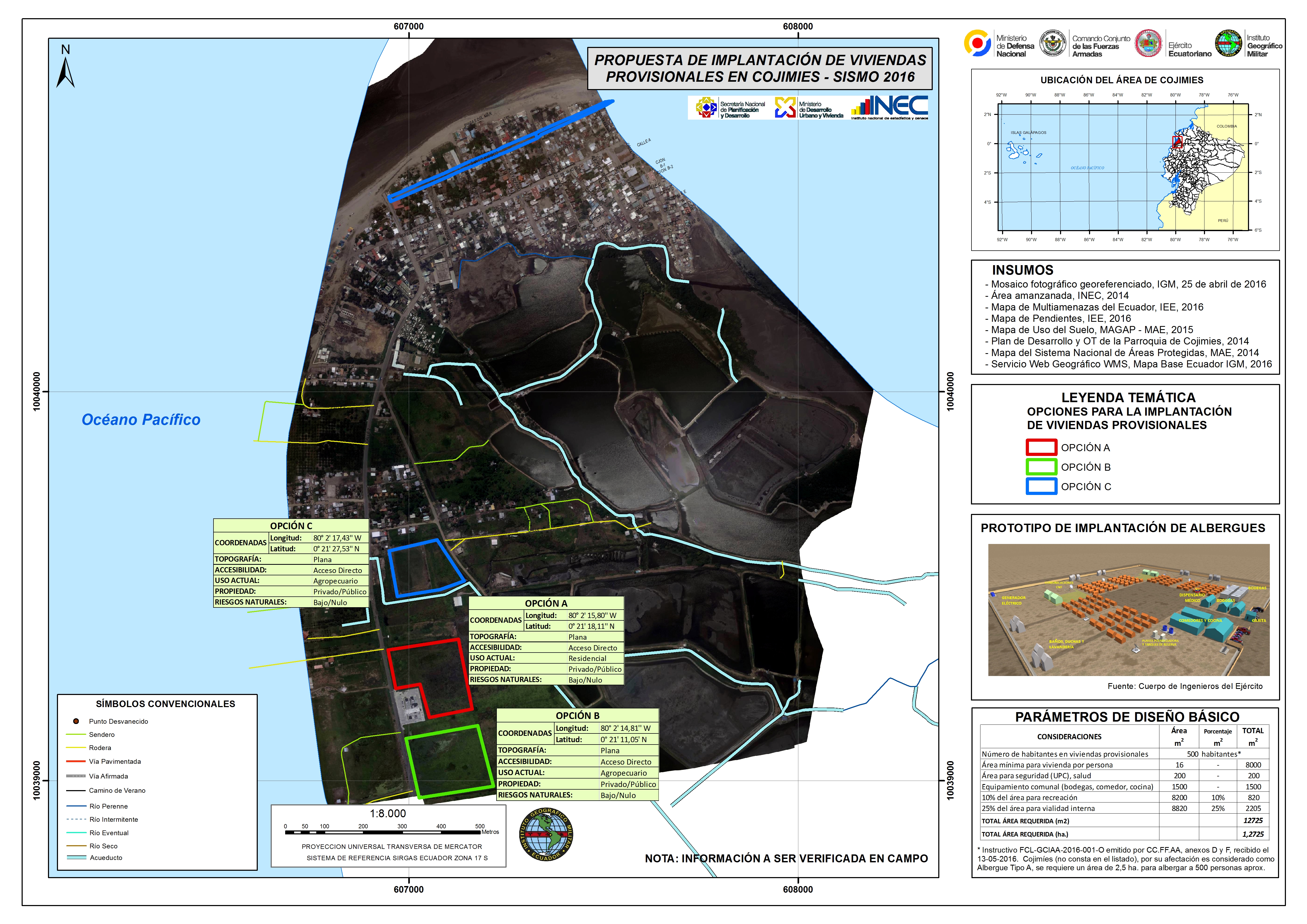This screenshot has width=1307, height=924.
Task: Click the Ministerio de Defensa Nacional logo
Action: [x=977, y=43]
